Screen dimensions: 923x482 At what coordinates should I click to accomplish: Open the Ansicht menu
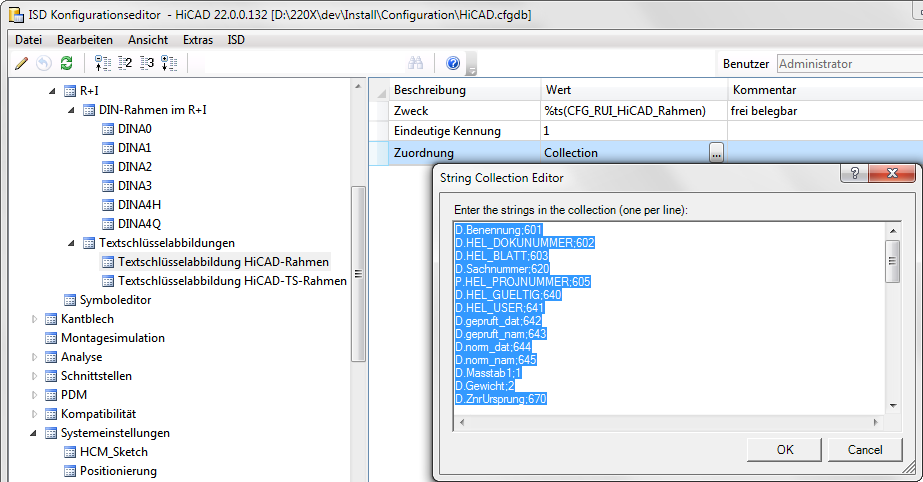point(148,40)
